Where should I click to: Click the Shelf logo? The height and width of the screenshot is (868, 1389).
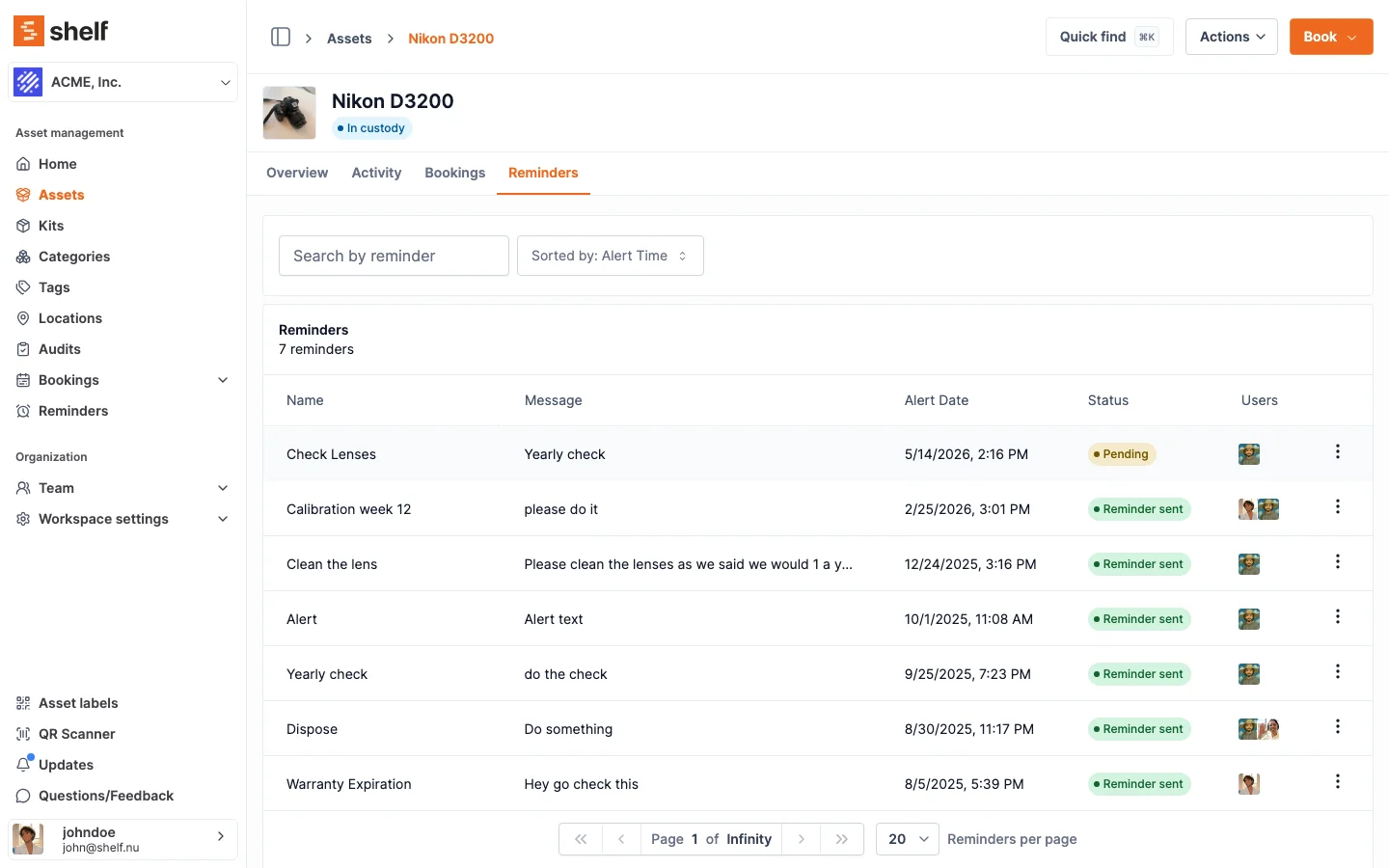click(x=61, y=31)
